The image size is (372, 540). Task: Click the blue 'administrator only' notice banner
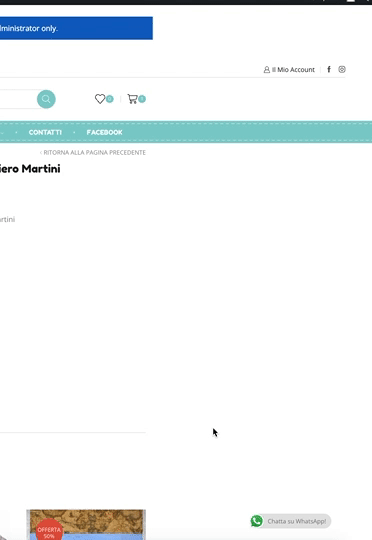click(76, 28)
